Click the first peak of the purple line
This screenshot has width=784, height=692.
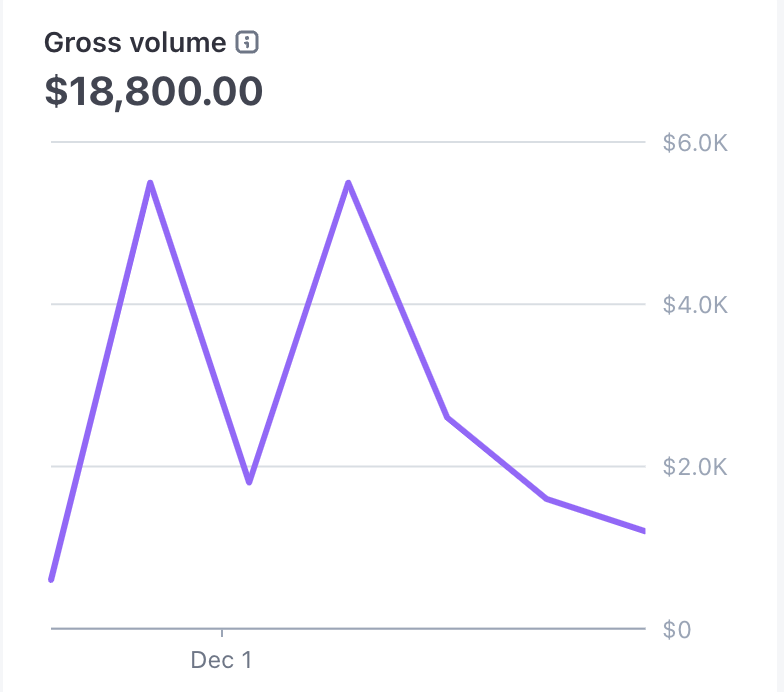[x=150, y=183]
